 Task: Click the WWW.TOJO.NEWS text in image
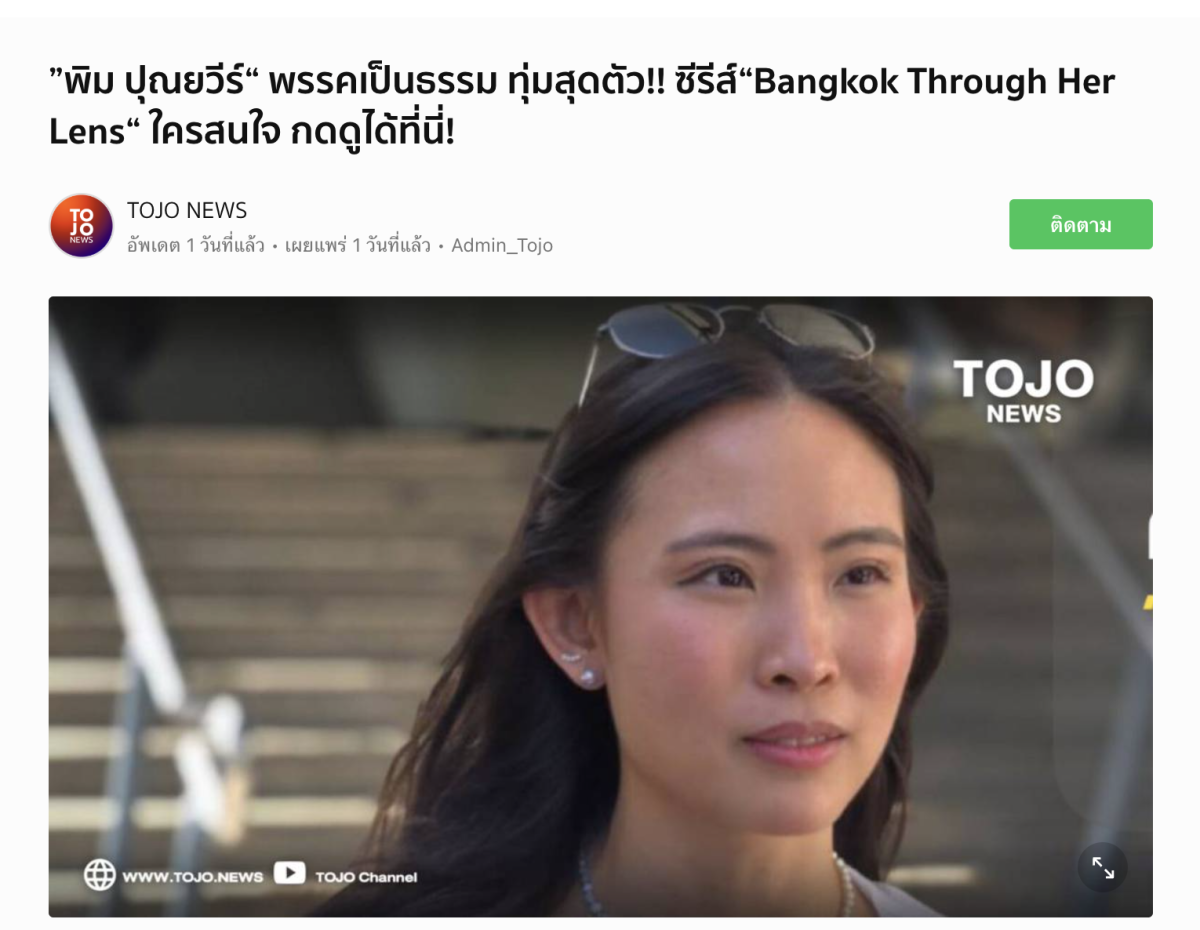pos(193,877)
